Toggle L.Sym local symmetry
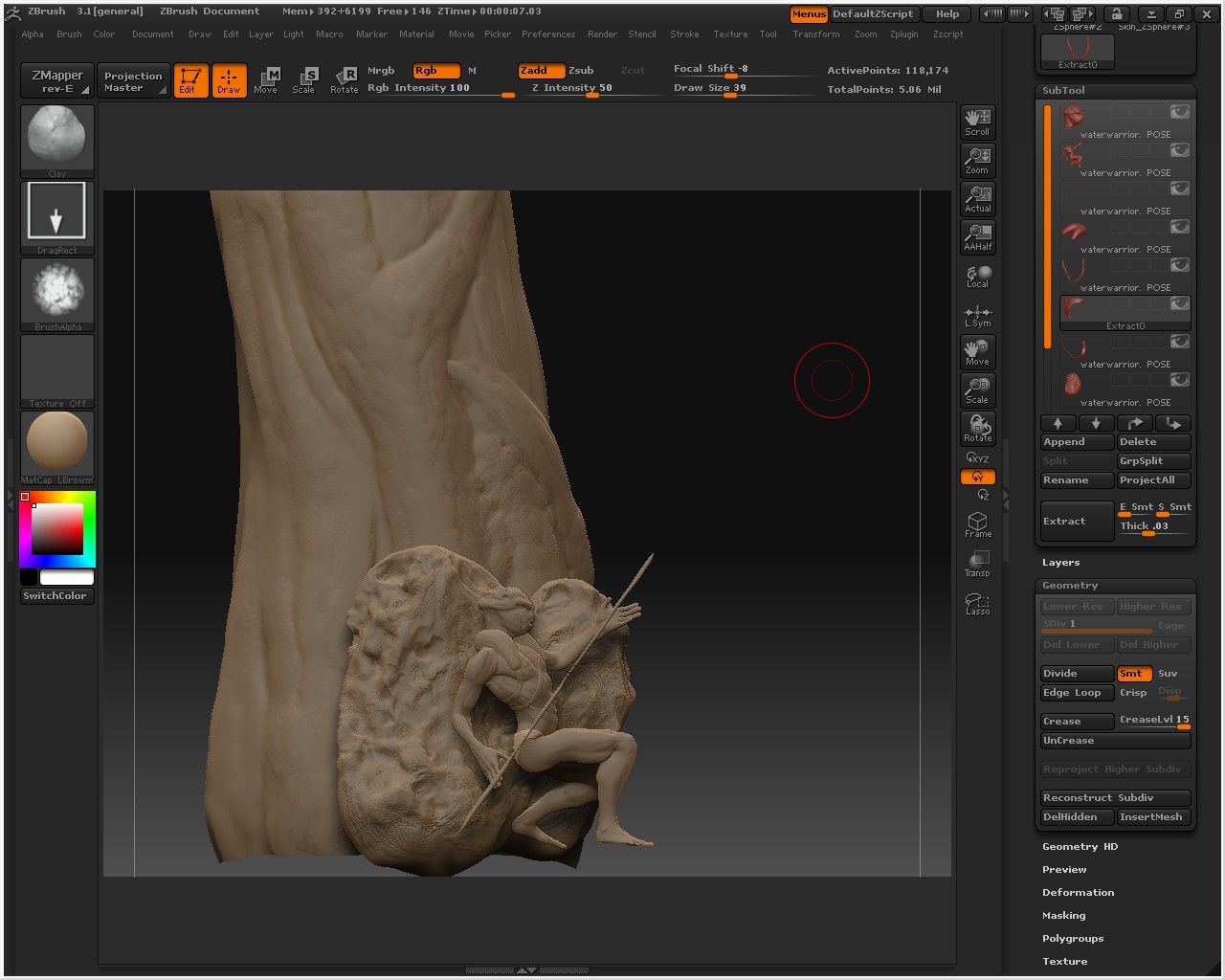The image size is (1225, 980). coord(978,315)
